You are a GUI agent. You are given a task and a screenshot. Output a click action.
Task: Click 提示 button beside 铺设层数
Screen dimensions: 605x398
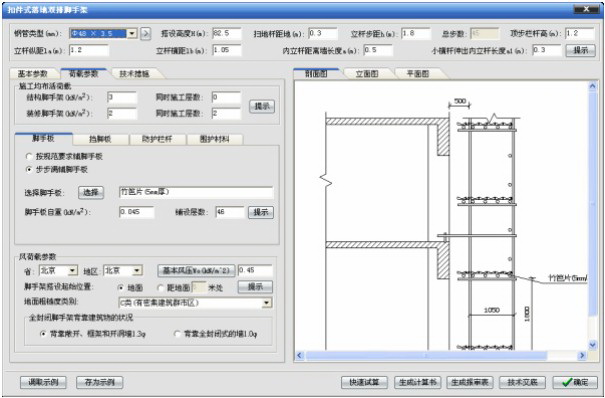(x=261, y=212)
